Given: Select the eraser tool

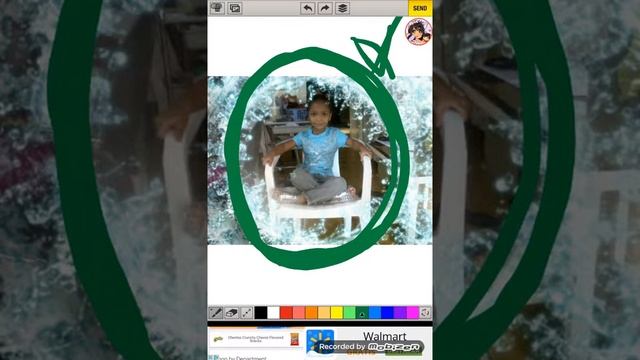Looking at the screenshot, I should coord(231,313).
